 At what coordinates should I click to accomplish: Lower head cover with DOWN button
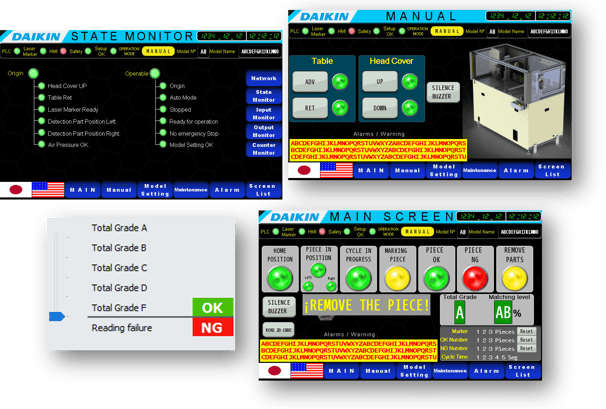[380, 108]
